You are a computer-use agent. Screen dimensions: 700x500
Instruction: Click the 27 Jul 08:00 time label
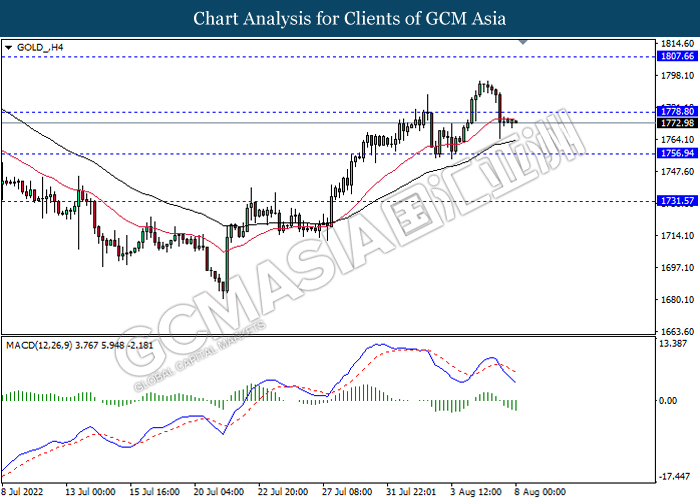pos(347,492)
